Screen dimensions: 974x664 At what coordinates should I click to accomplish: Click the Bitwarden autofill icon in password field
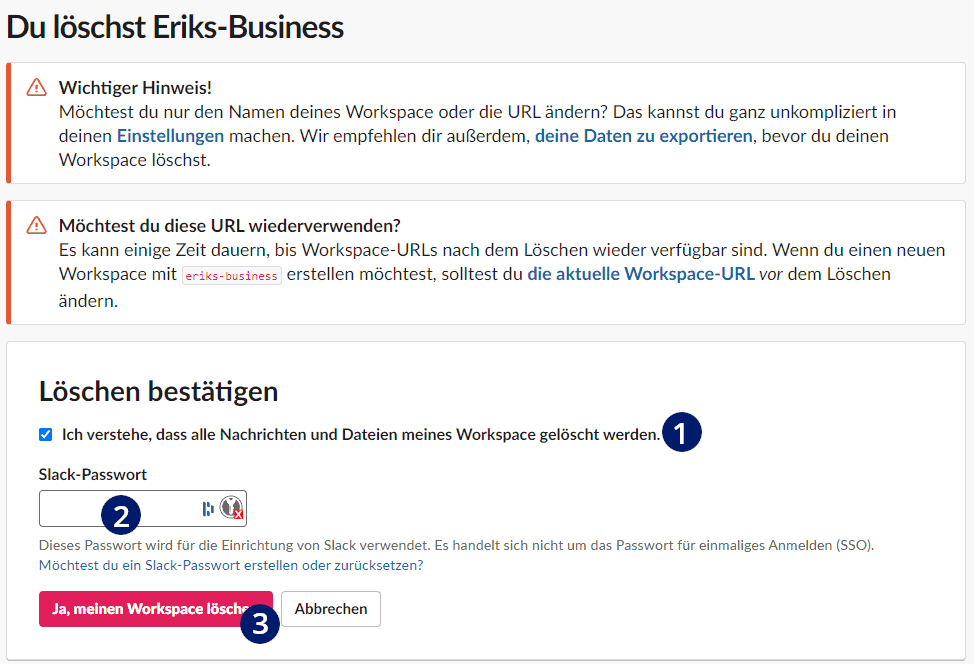pos(208,509)
